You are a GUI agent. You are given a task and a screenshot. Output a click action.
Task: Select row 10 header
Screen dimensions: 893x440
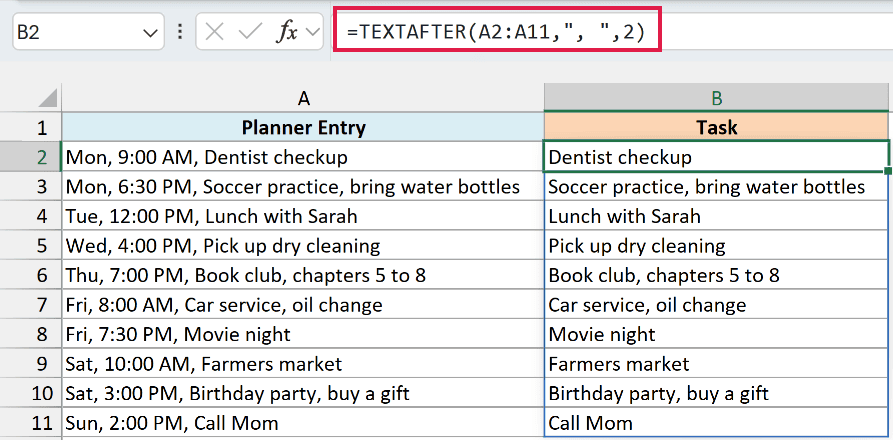coord(31,393)
